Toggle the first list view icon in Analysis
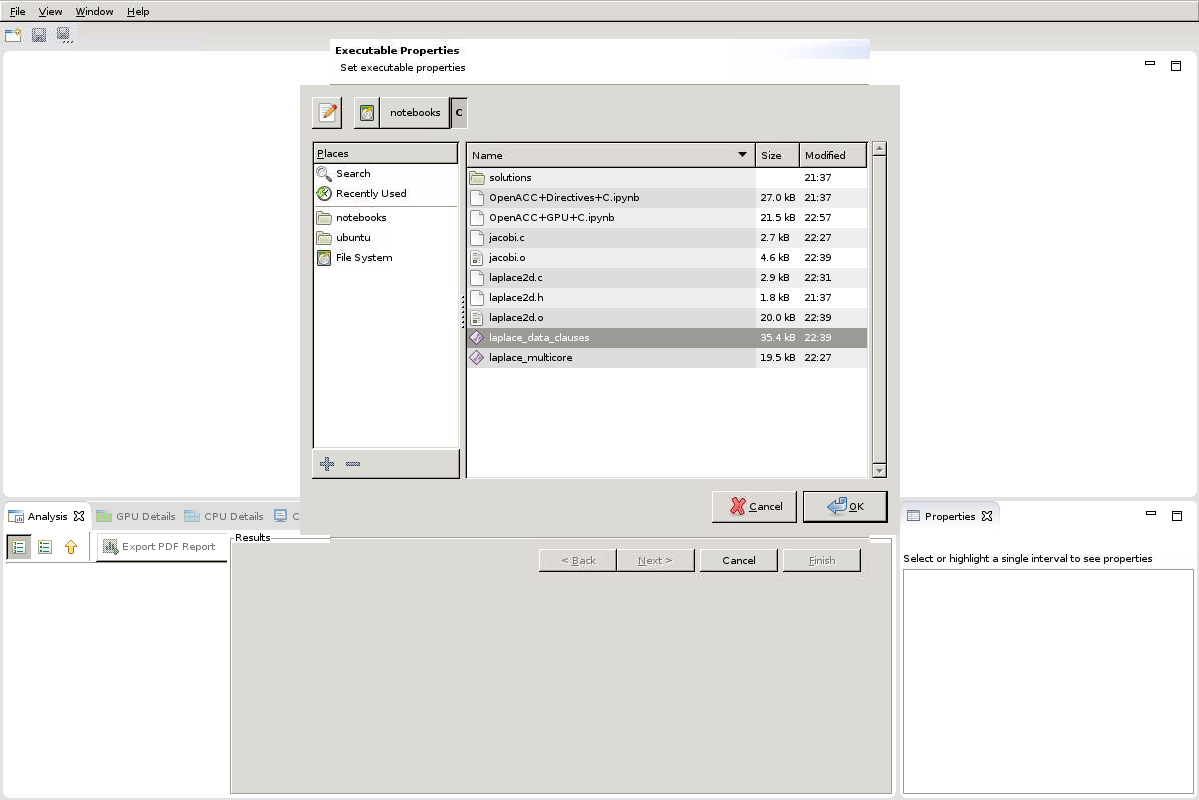Image resolution: width=1199 pixels, height=800 pixels. [19, 547]
